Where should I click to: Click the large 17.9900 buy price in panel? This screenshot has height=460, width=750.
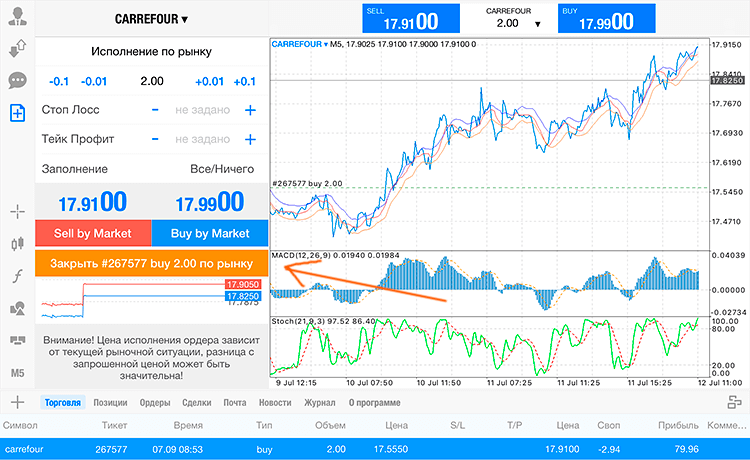pyautogui.click(x=210, y=202)
